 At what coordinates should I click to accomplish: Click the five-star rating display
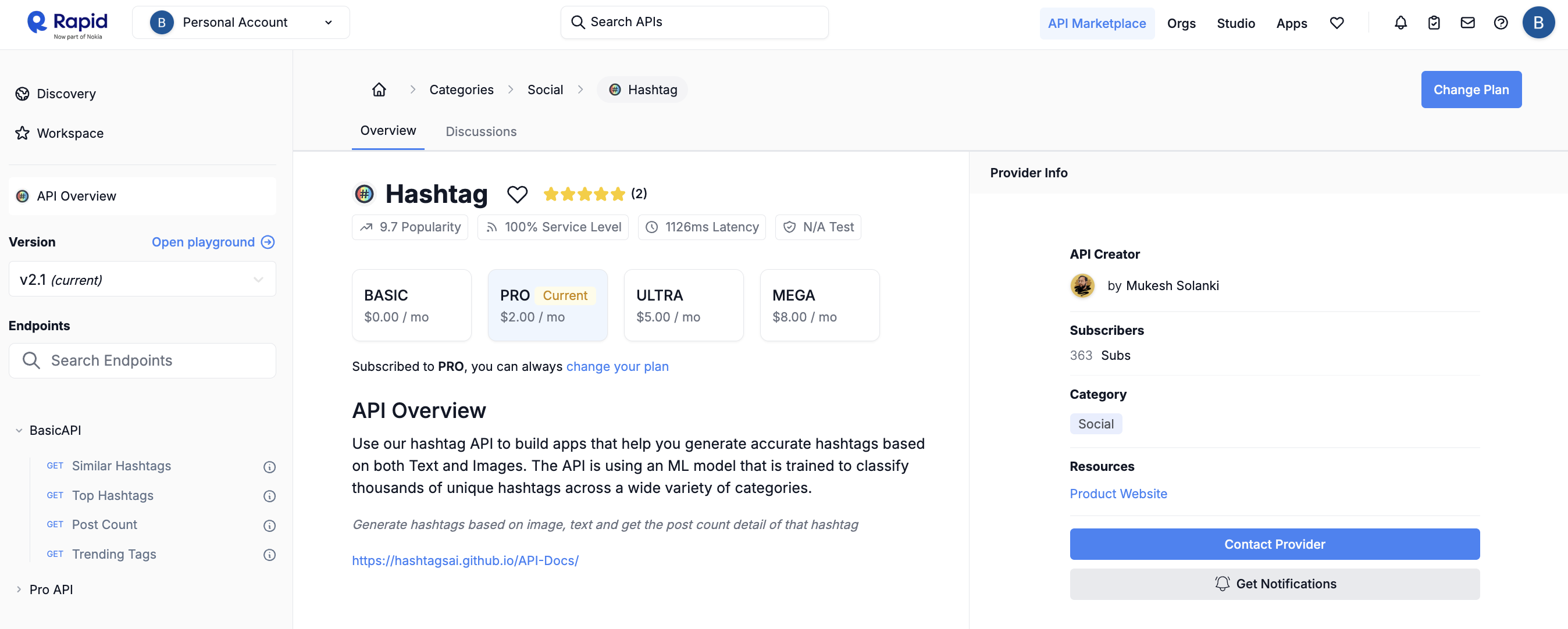click(x=584, y=194)
